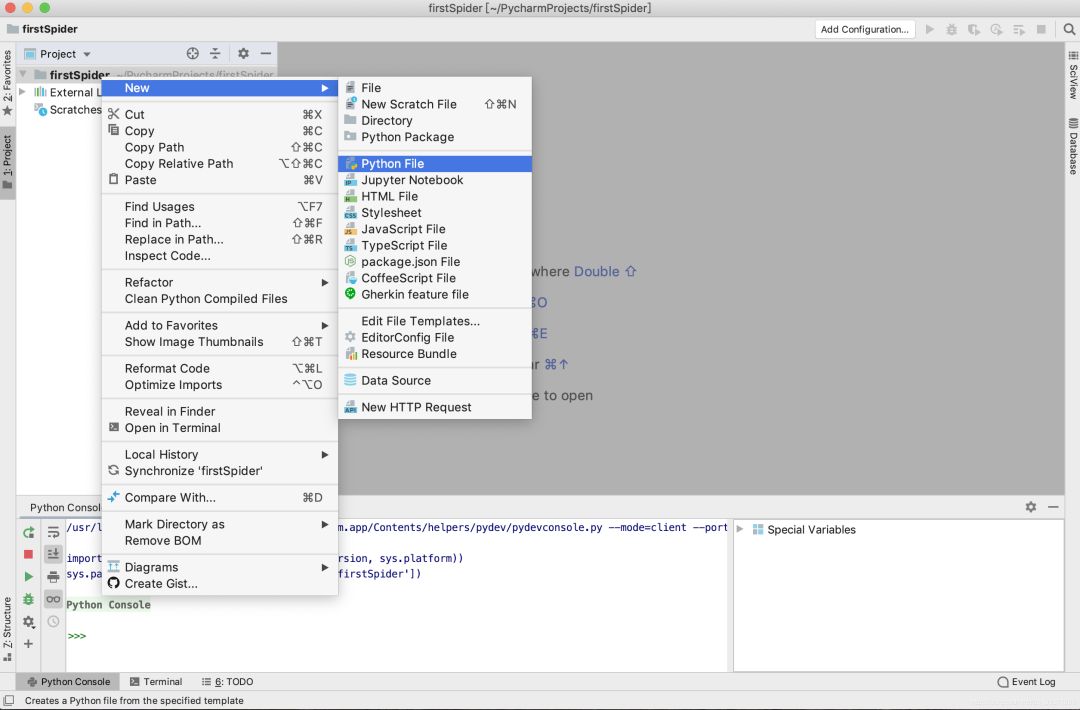
Task: Rerun the Python console (green arrow)
Action: 28,532
